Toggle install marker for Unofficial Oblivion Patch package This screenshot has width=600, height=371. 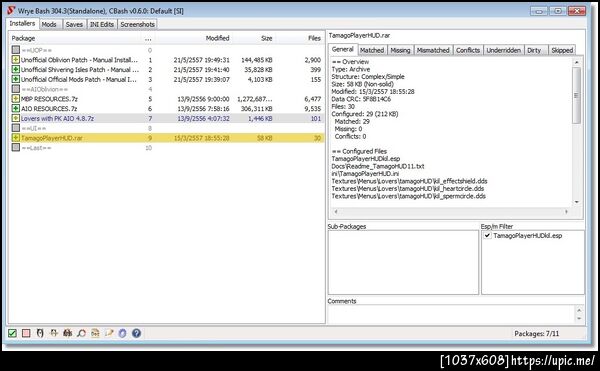coord(15,60)
